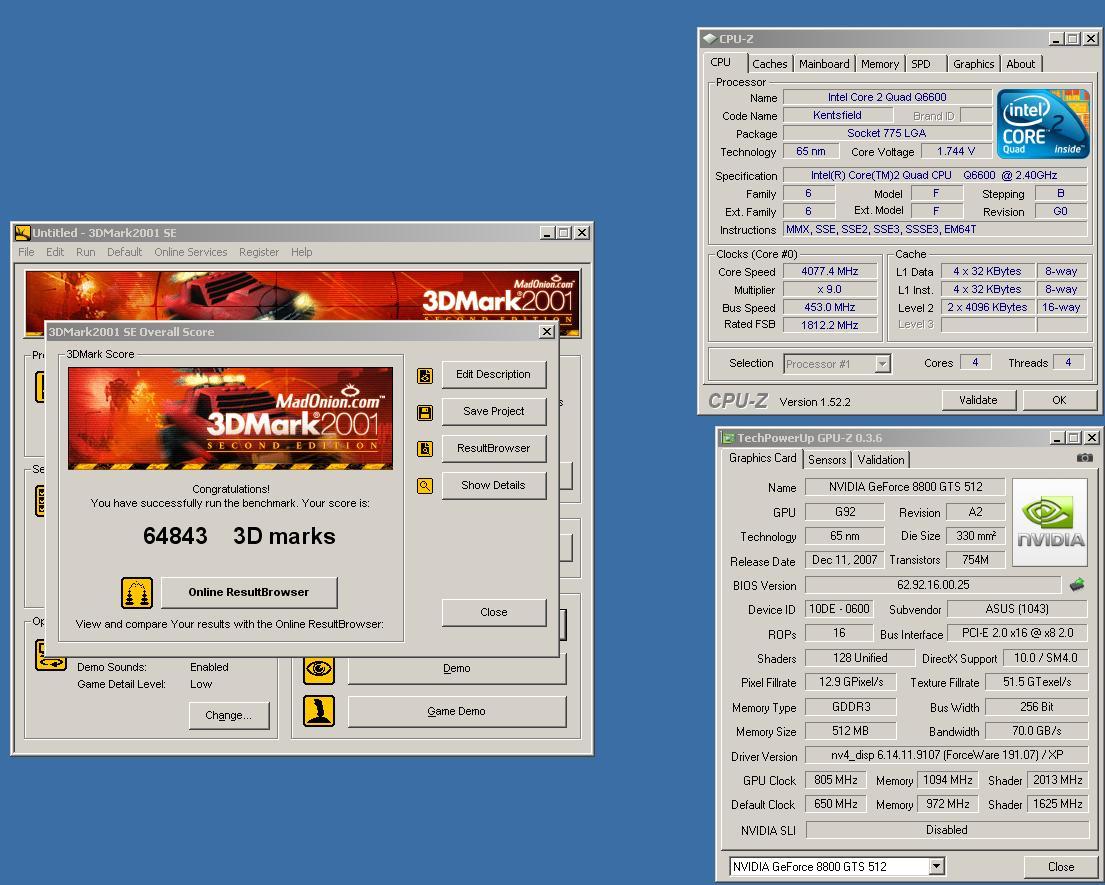Switch to the Sensors tab in GPU-Z
Viewport: 1105px width, 885px height.
click(827, 460)
